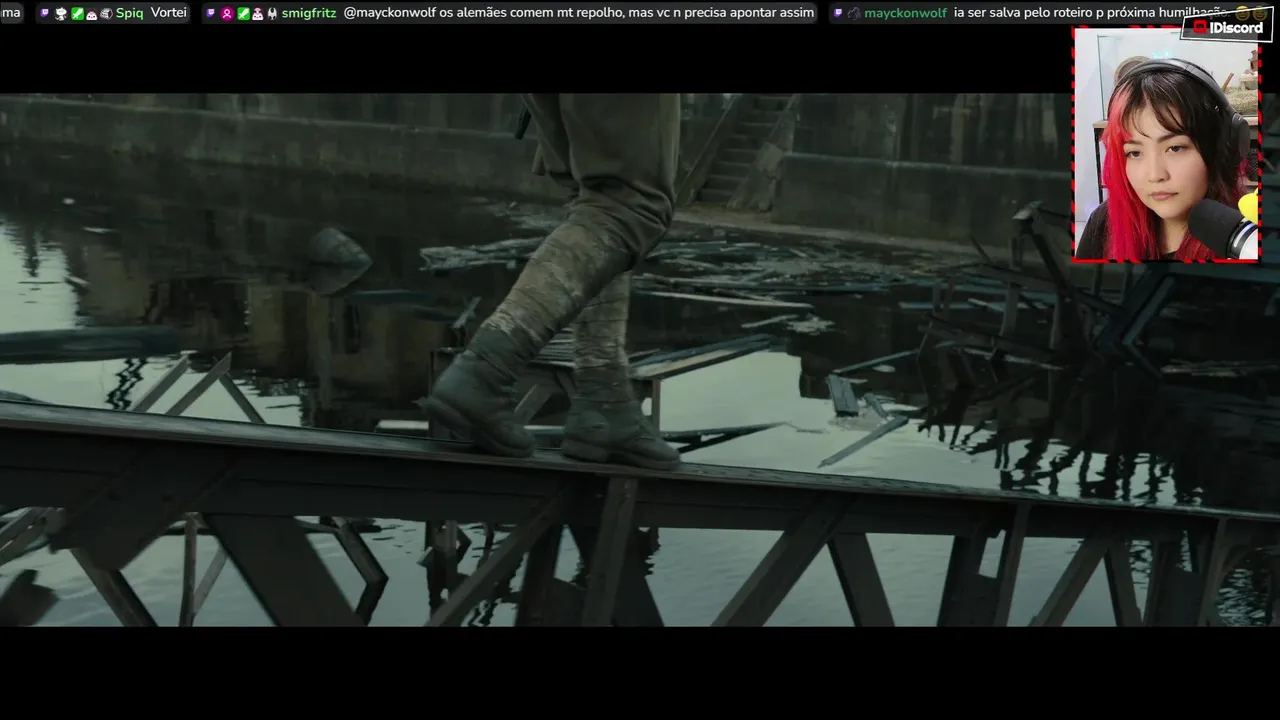Click the green sword badge beside Spiq
Viewport: 1280px width, 720px height.
(77, 14)
